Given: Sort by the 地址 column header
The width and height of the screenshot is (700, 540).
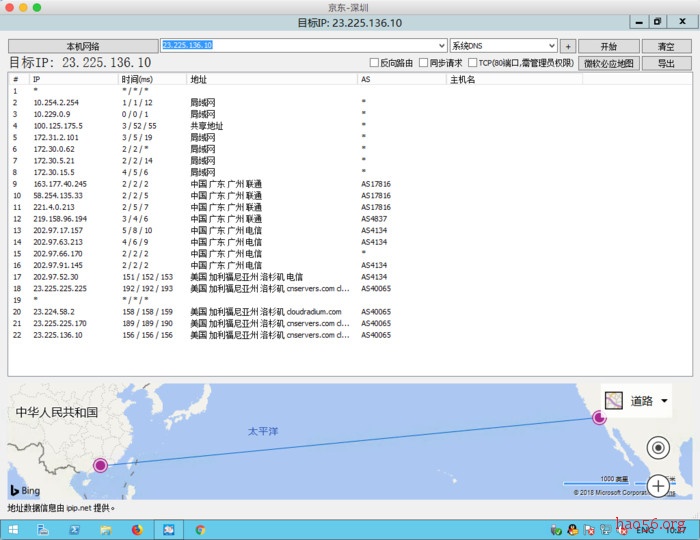Looking at the screenshot, I should (x=272, y=79).
